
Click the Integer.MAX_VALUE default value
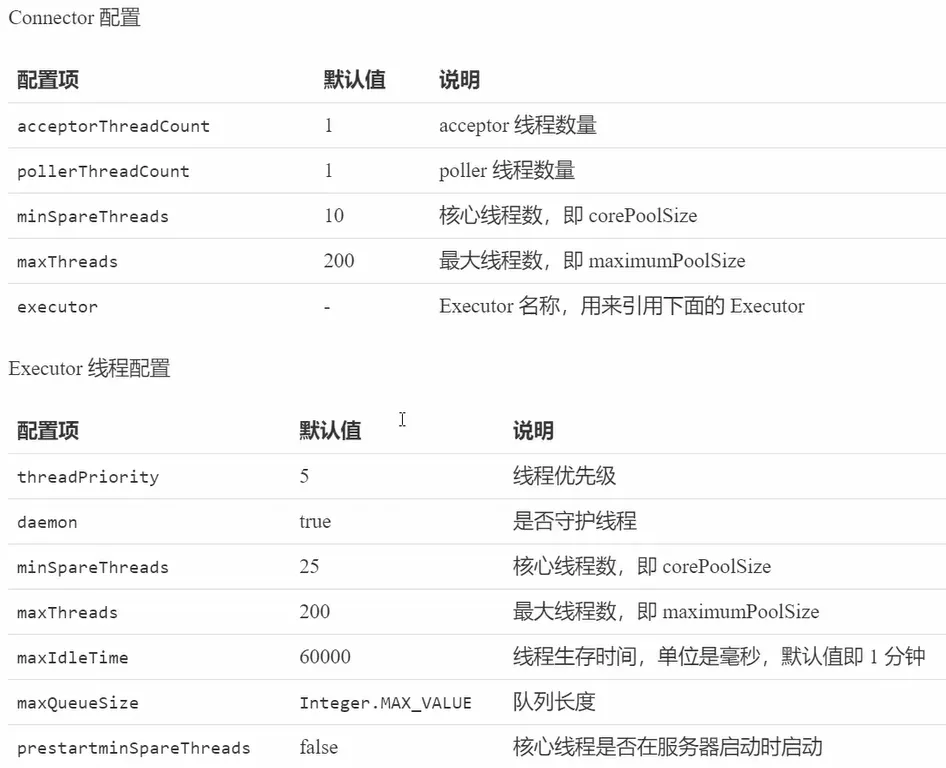click(386, 703)
